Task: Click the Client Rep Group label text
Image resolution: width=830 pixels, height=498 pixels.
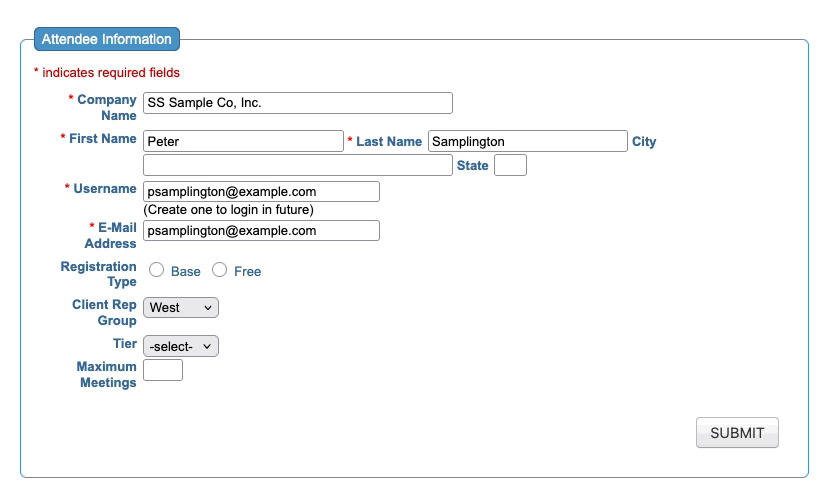Action: pyautogui.click(x=105, y=312)
